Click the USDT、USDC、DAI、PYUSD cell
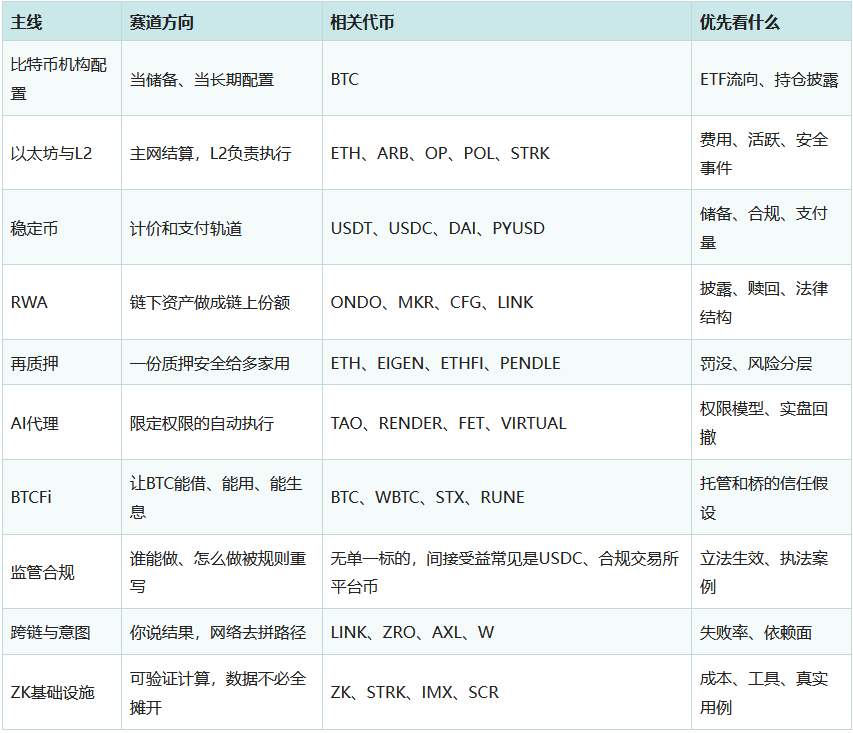Viewport: 853px width, 733px height. click(x=507, y=227)
